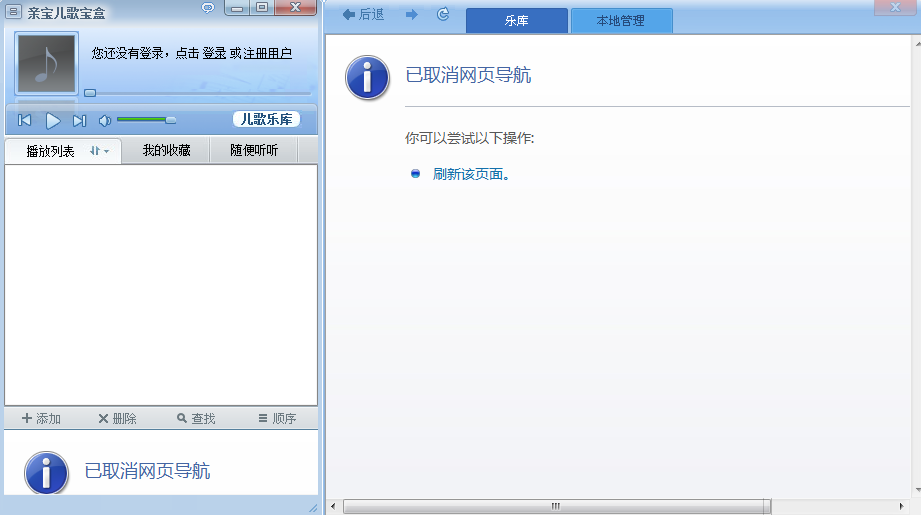Skip to the next track

tap(79, 121)
